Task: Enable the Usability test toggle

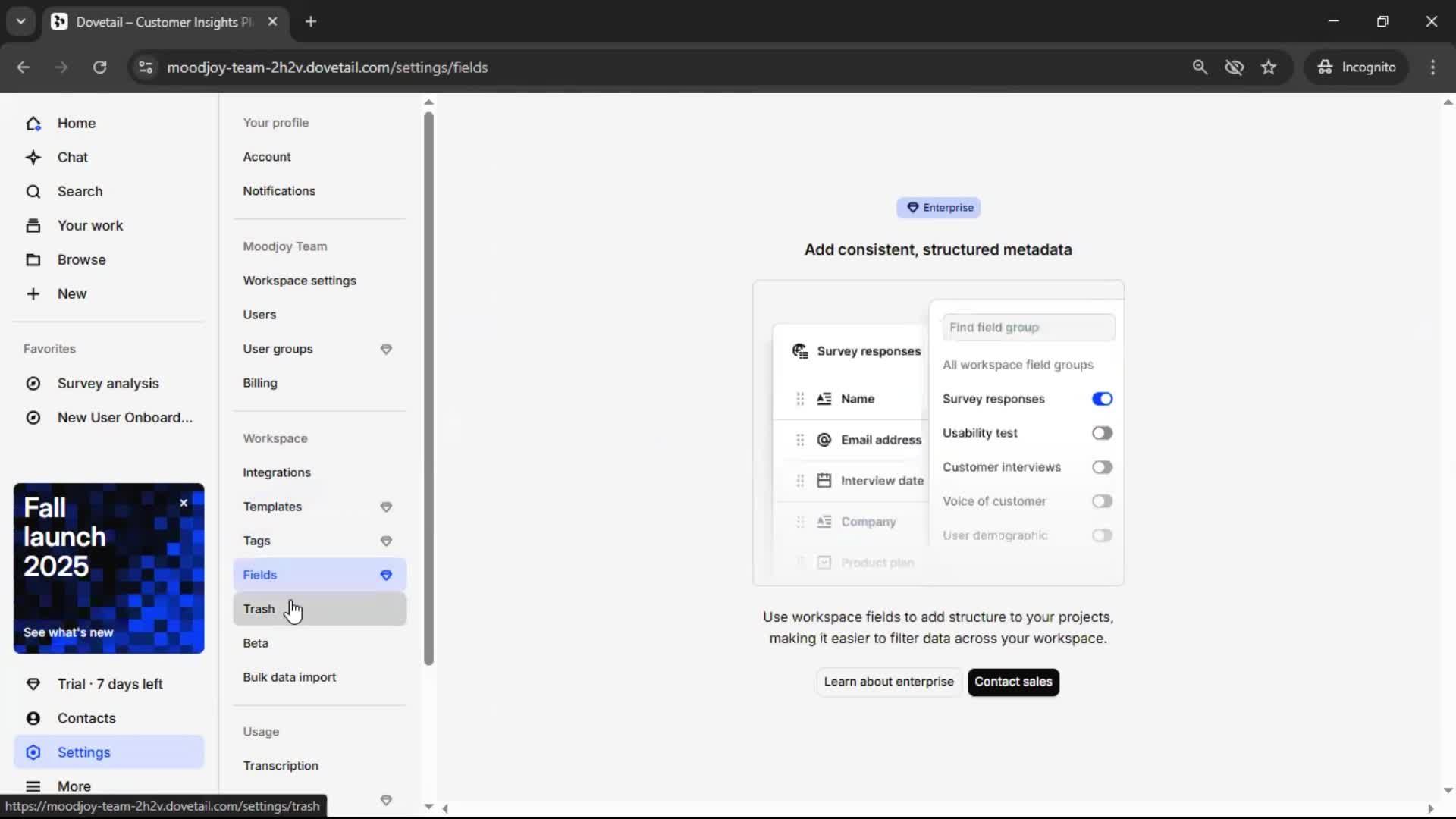Action: click(x=1102, y=433)
